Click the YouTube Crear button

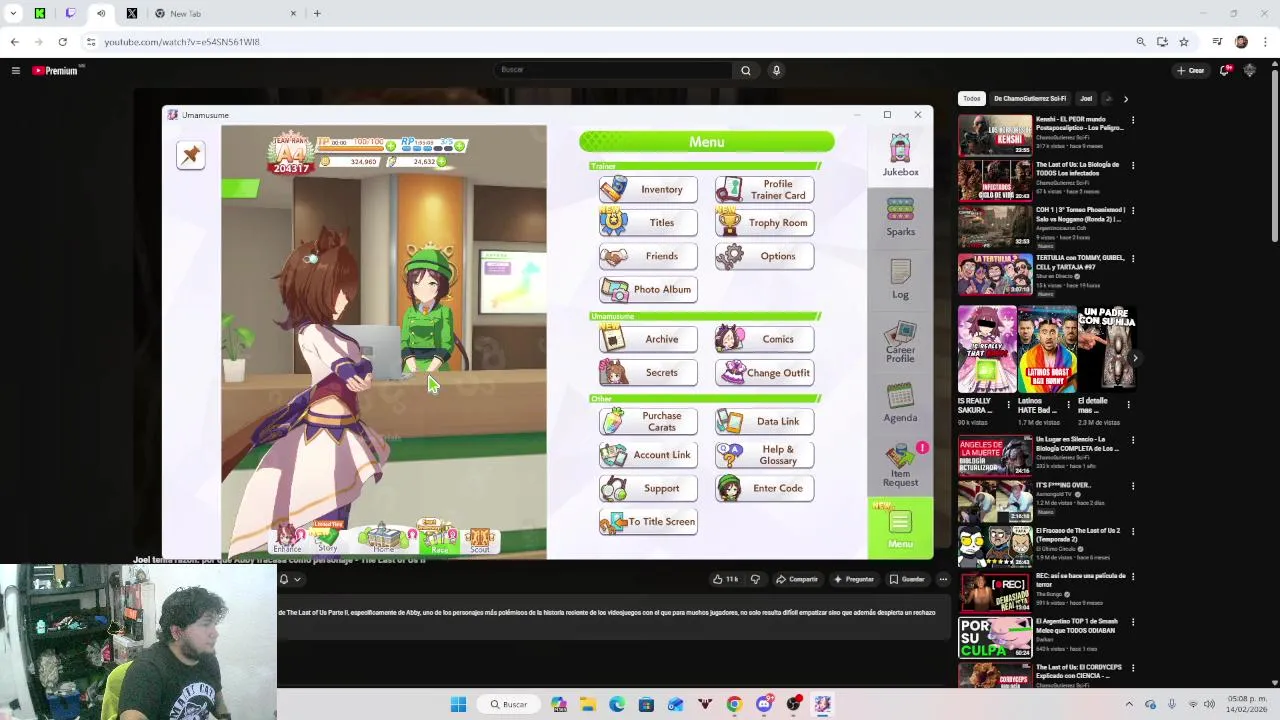click(1190, 70)
